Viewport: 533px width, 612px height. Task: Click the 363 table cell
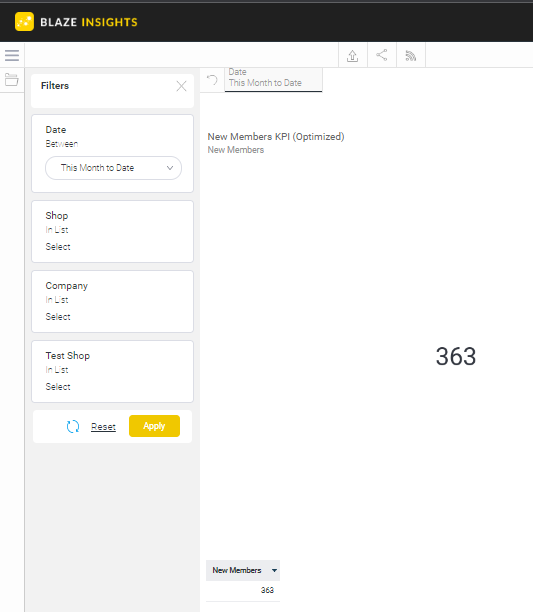click(x=267, y=590)
